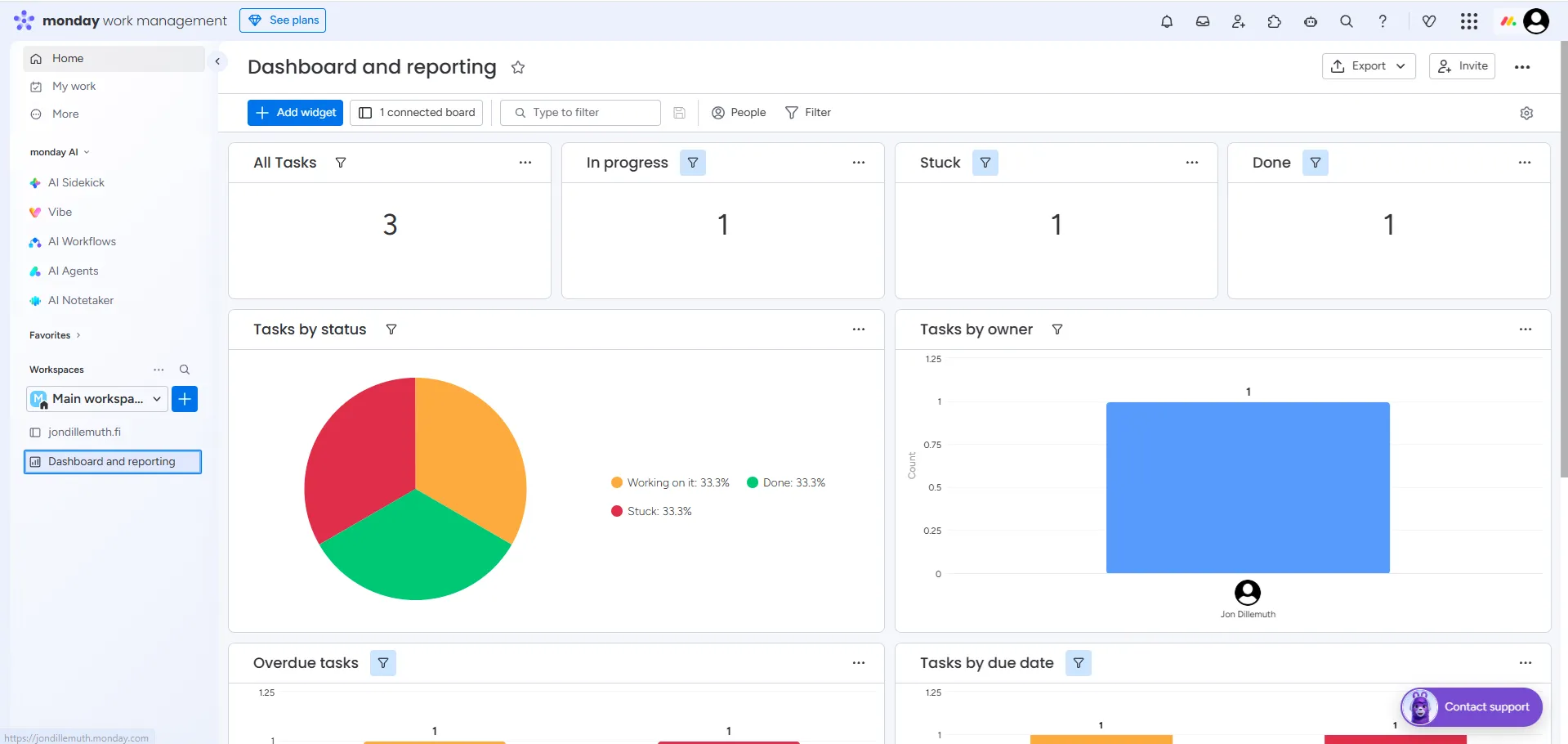Open AI Notetaker in the sidebar
This screenshot has width=1568, height=744.
coord(79,300)
